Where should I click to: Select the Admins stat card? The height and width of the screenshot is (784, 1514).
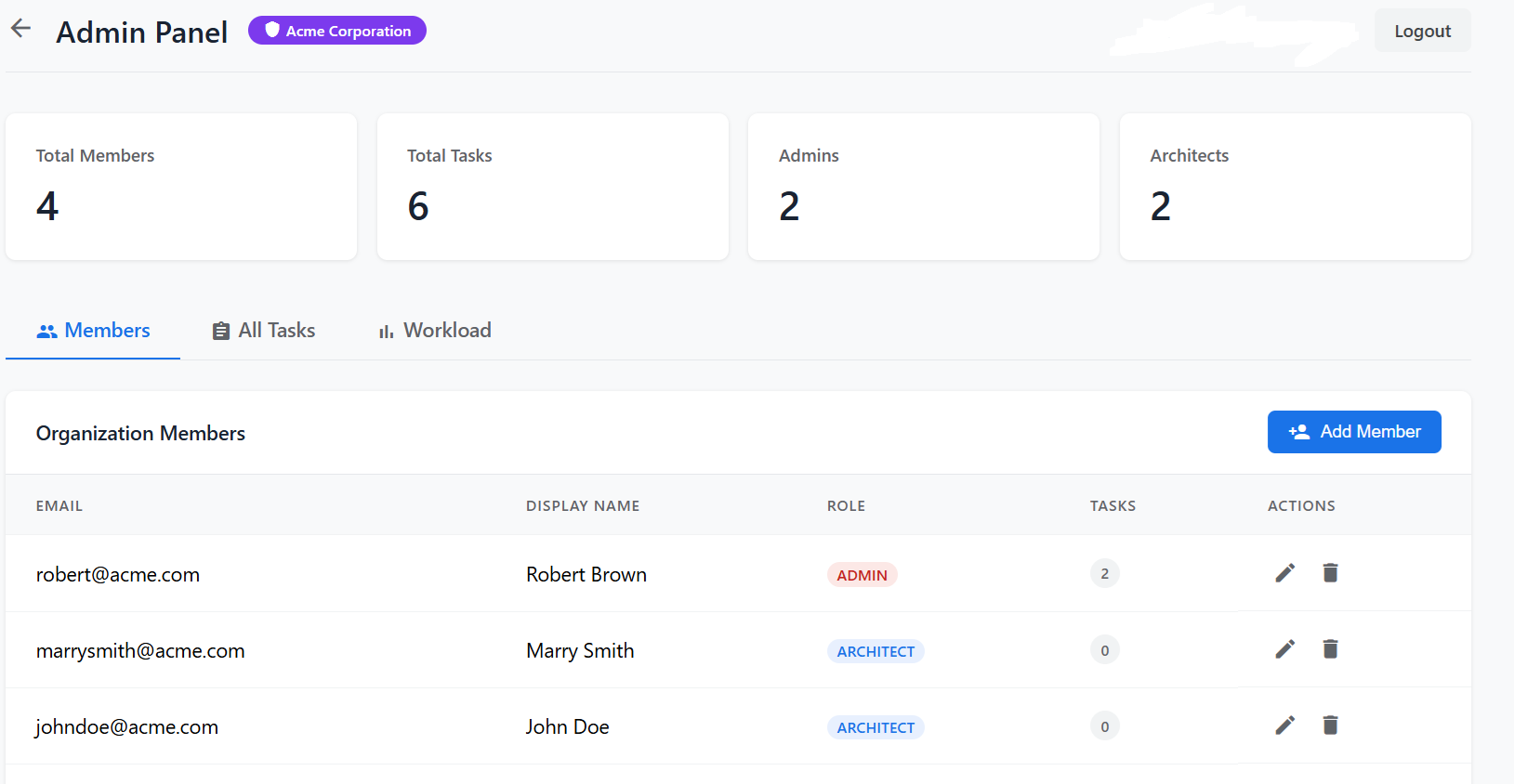(924, 187)
